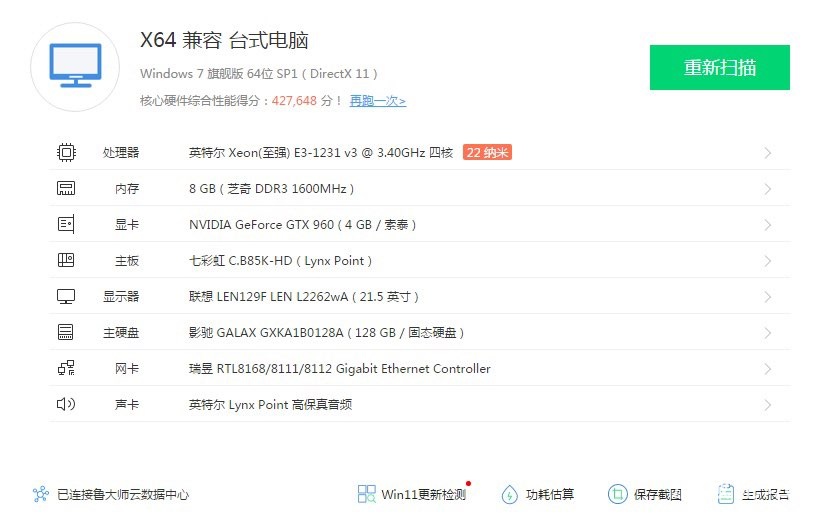The image size is (820, 530).
Task: Click the motherboard icon
Action: coord(66,260)
